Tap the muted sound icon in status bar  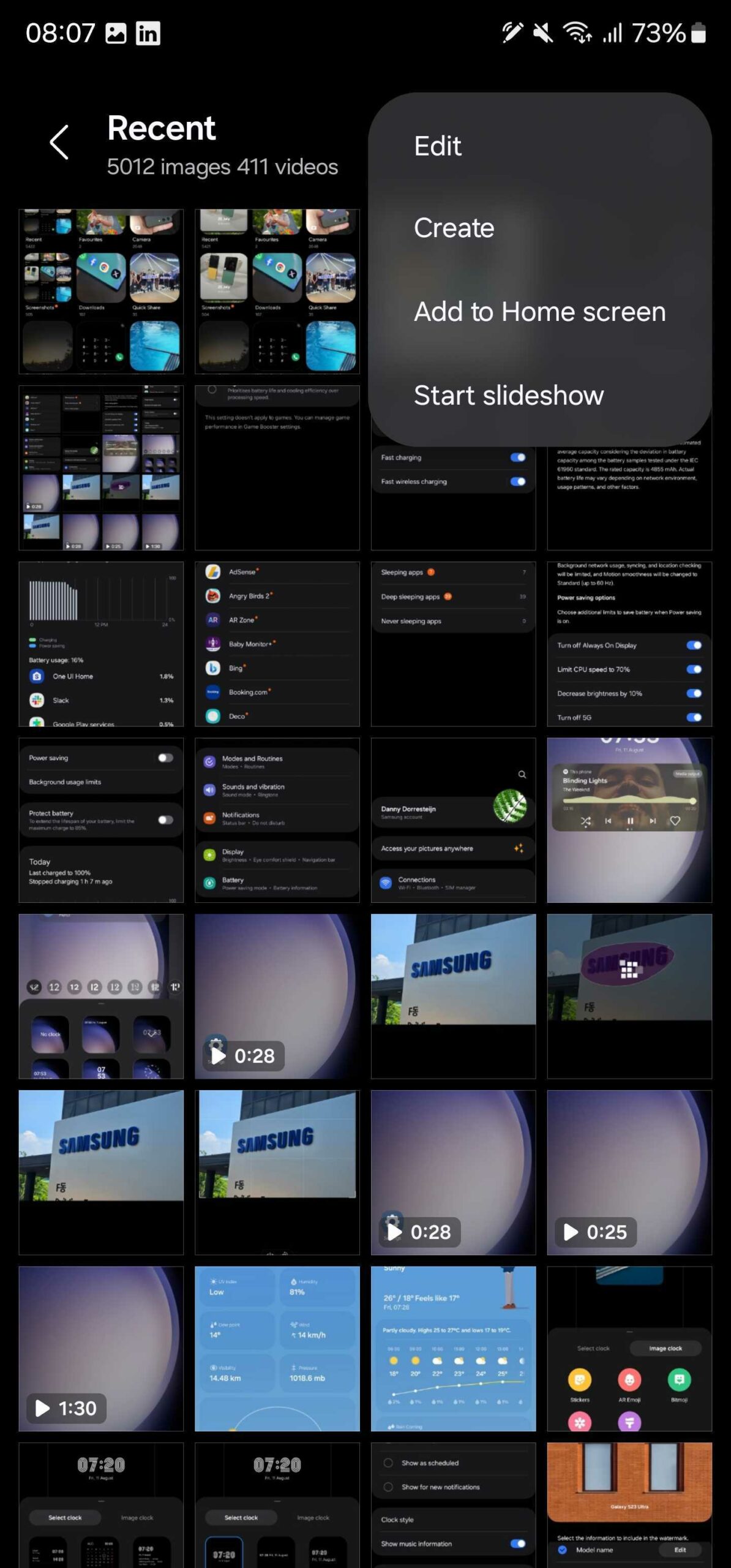click(x=542, y=33)
